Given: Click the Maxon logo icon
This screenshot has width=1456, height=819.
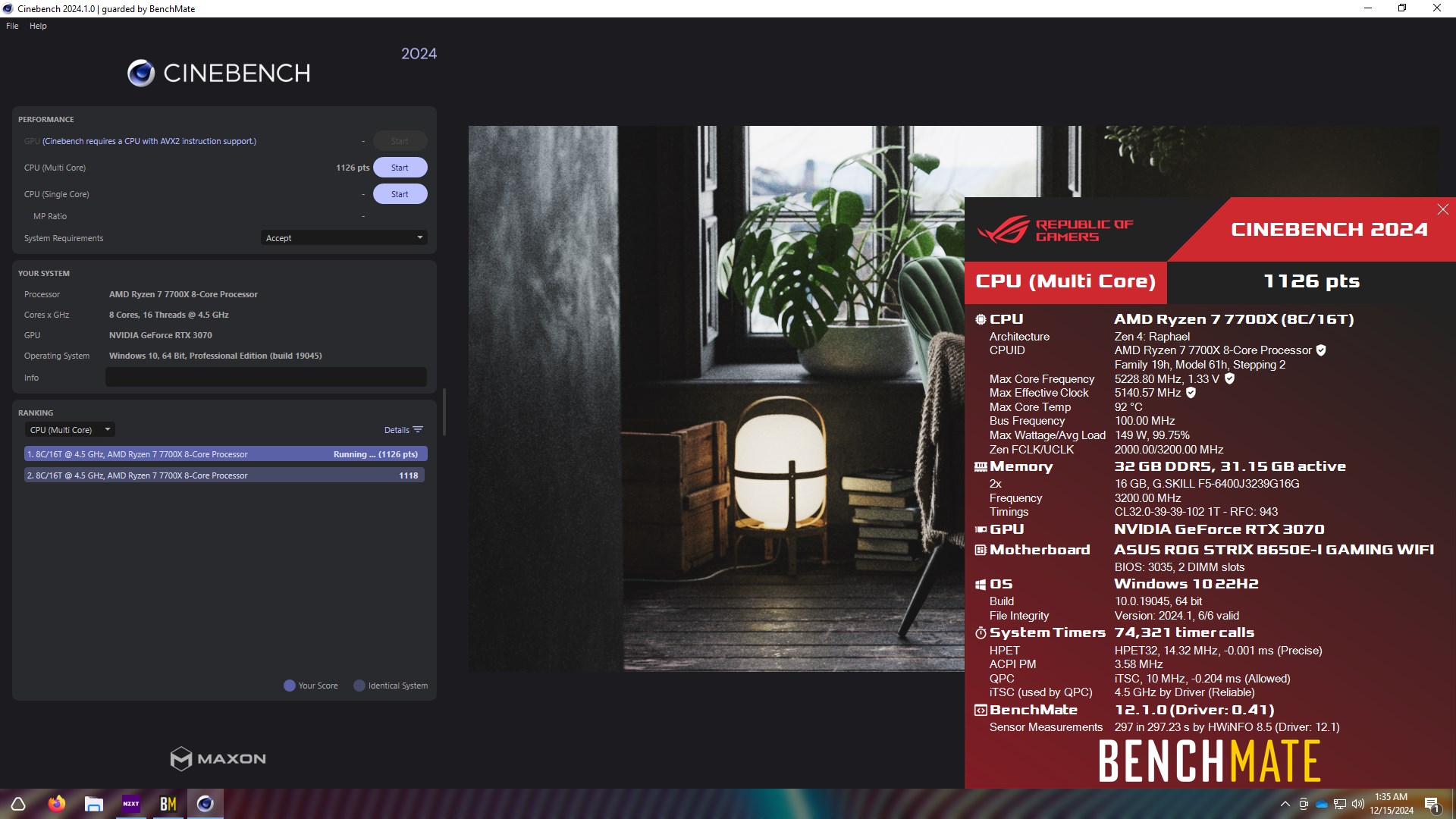Looking at the screenshot, I should tap(180, 758).
